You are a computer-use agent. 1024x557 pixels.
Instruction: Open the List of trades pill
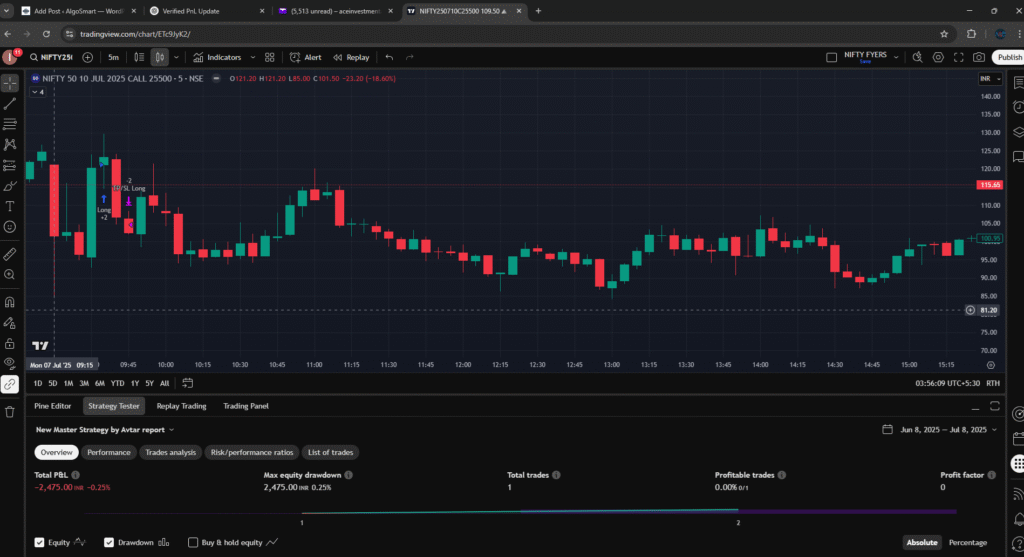330,453
